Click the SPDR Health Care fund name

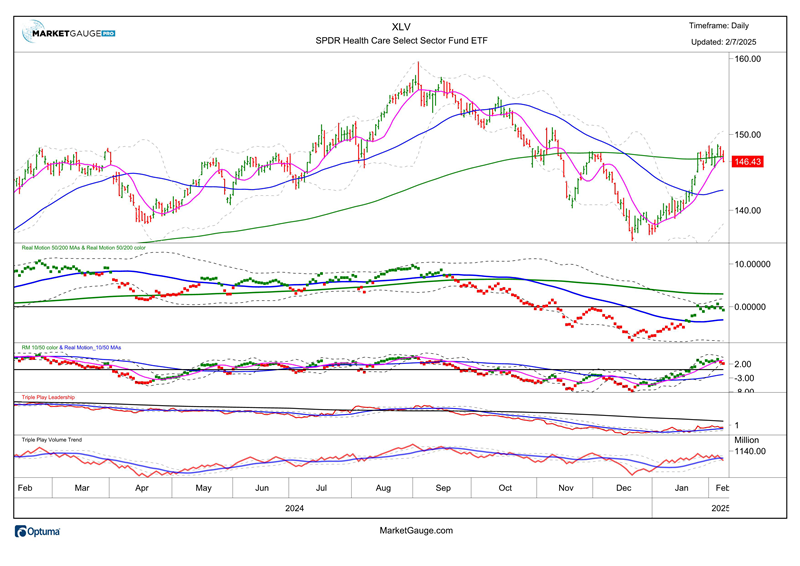point(401,42)
